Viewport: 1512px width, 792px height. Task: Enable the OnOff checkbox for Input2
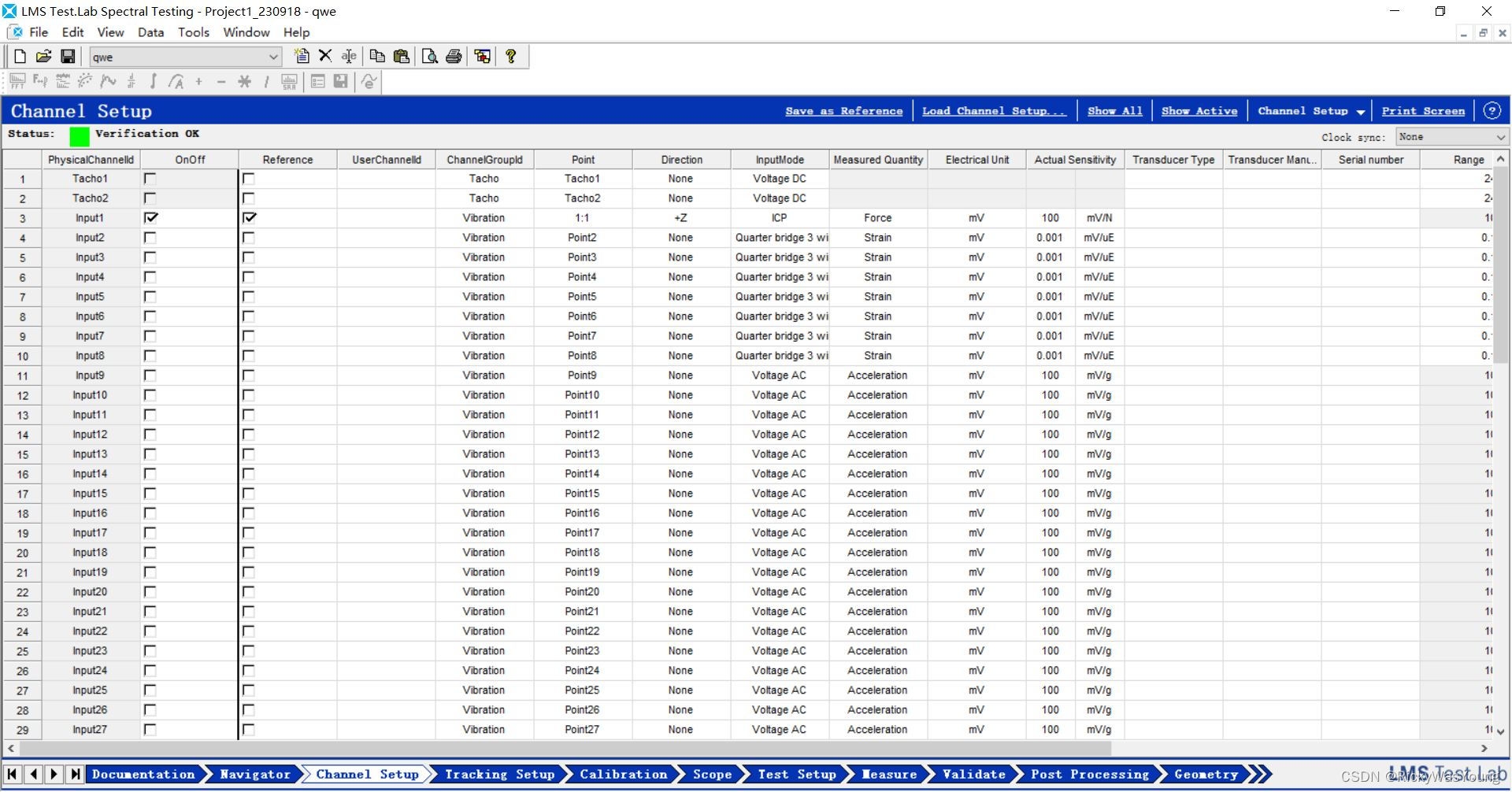(x=150, y=237)
